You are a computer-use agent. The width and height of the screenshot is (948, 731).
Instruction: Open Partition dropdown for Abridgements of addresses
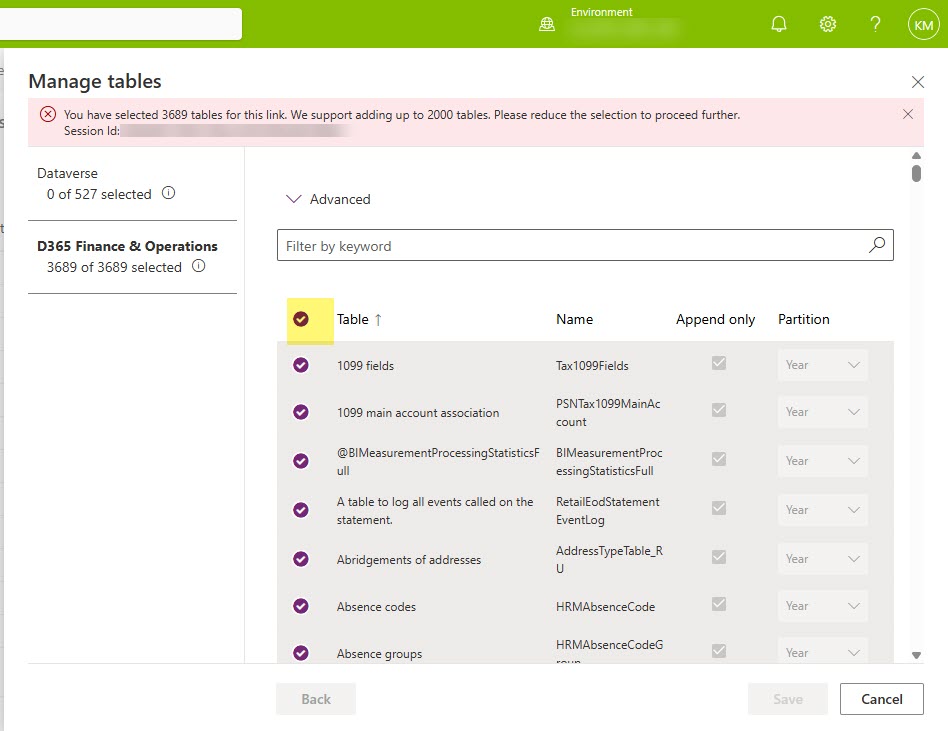point(822,559)
